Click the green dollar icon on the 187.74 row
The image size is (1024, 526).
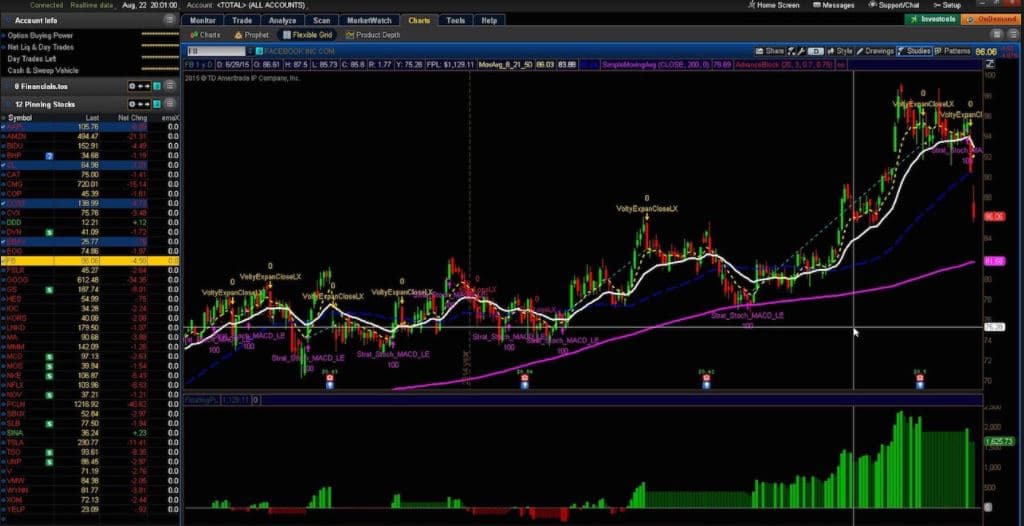49,289
